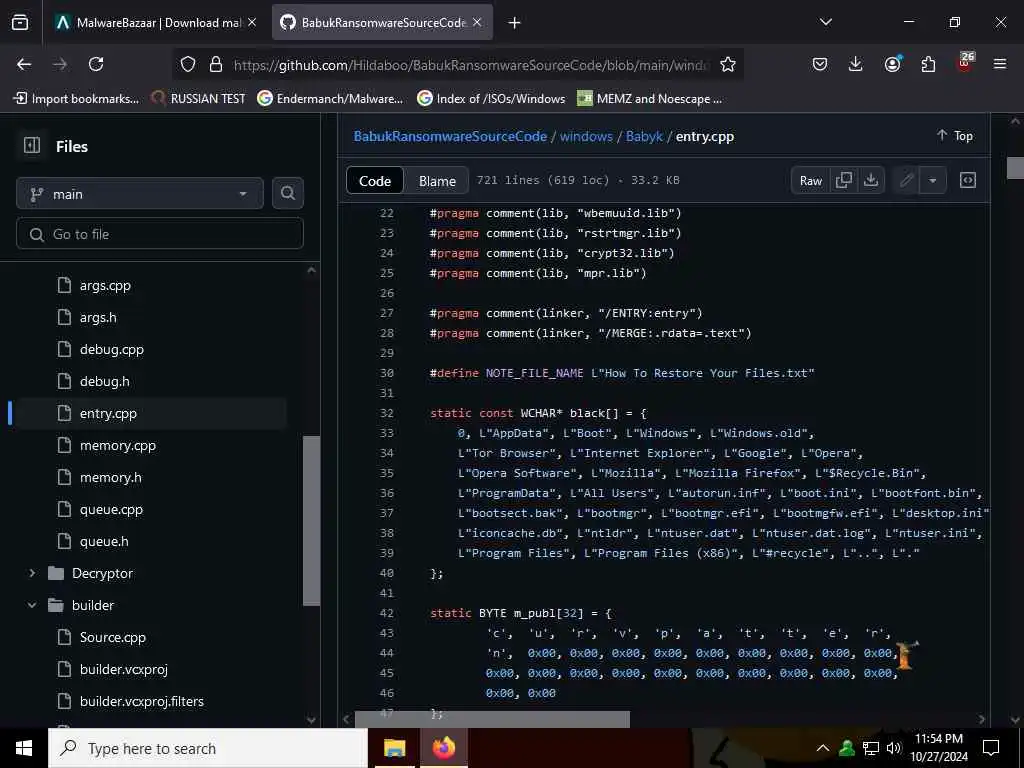The height and width of the screenshot is (768, 1024).
Task: Launch File Explorer from the taskbar
Action: click(394, 748)
